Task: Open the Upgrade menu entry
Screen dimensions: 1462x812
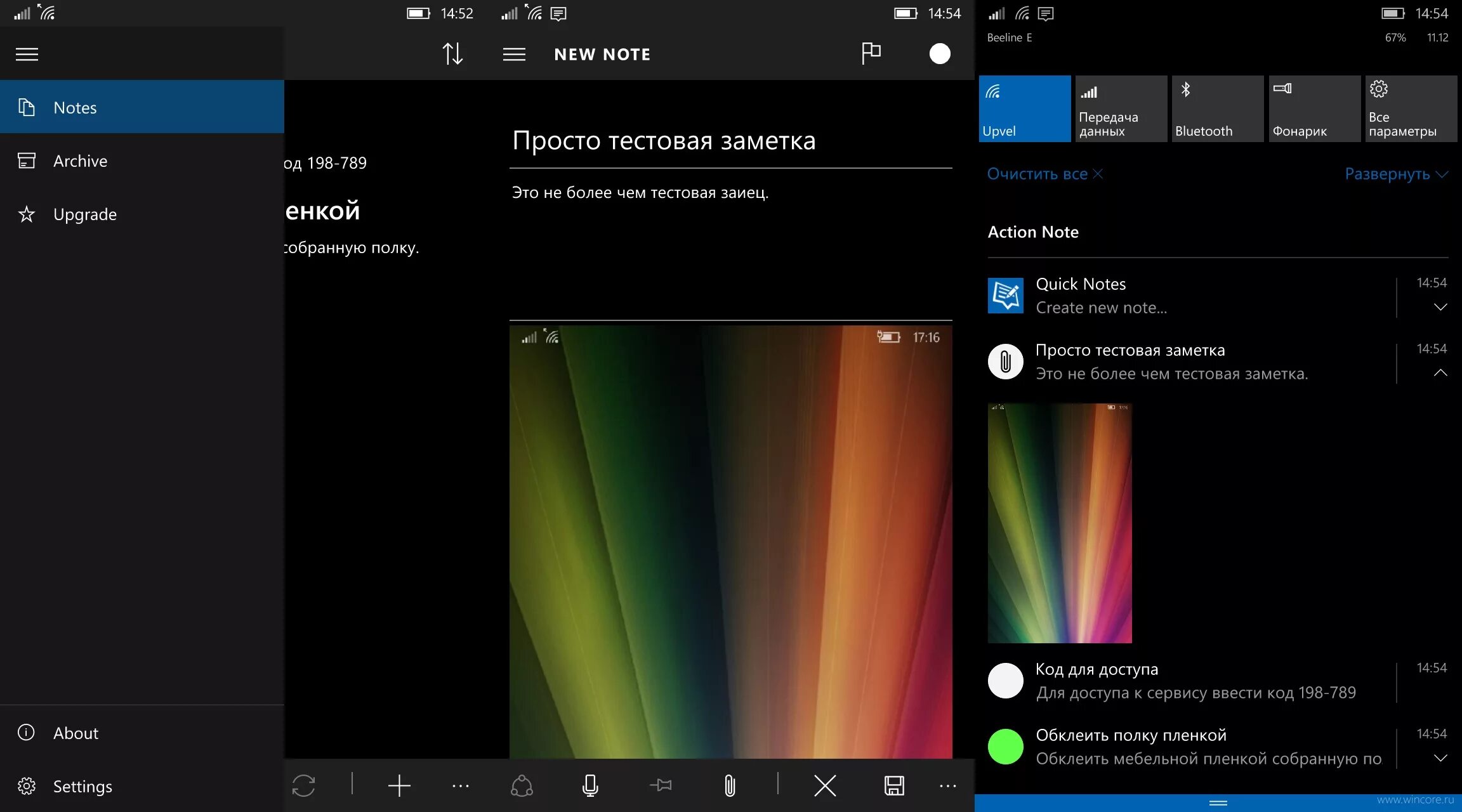Action: coord(85,214)
